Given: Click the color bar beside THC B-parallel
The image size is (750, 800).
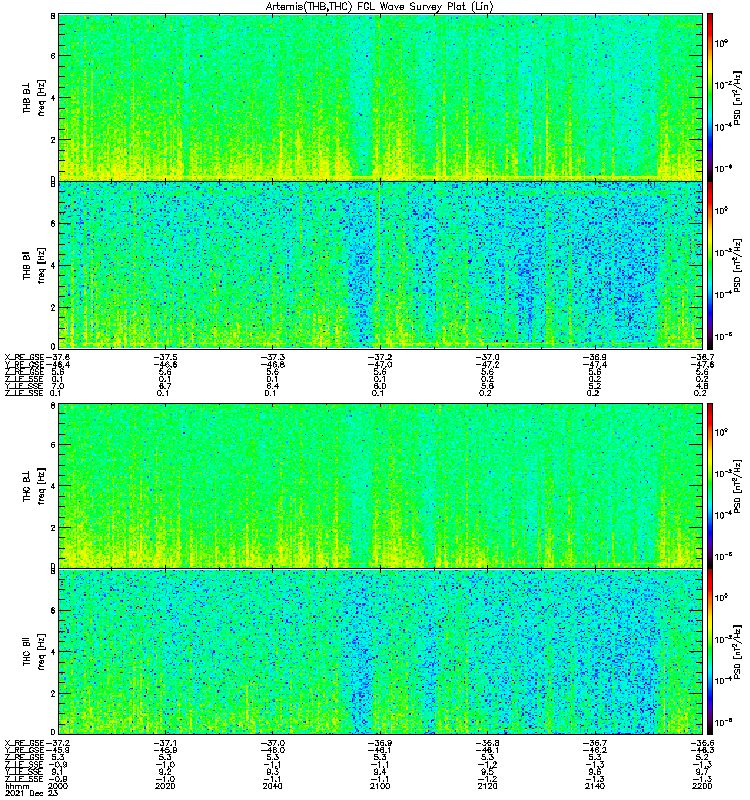Looking at the screenshot, I should coord(710,652).
